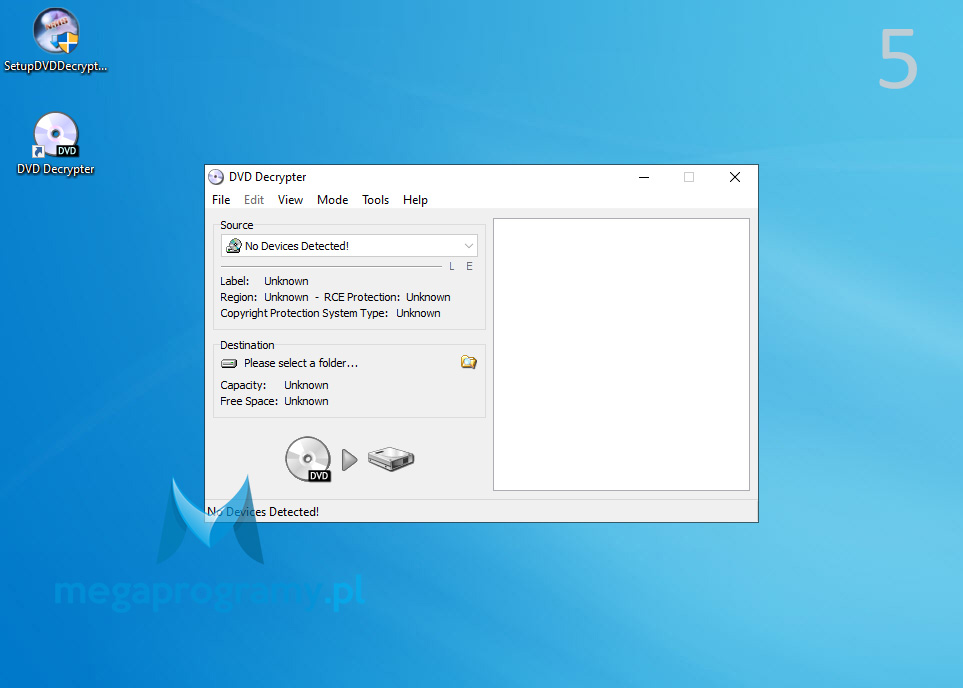This screenshot has height=688, width=963.
Task: Minimize the DVD Decrypter window
Action: [x=644, y=177]
